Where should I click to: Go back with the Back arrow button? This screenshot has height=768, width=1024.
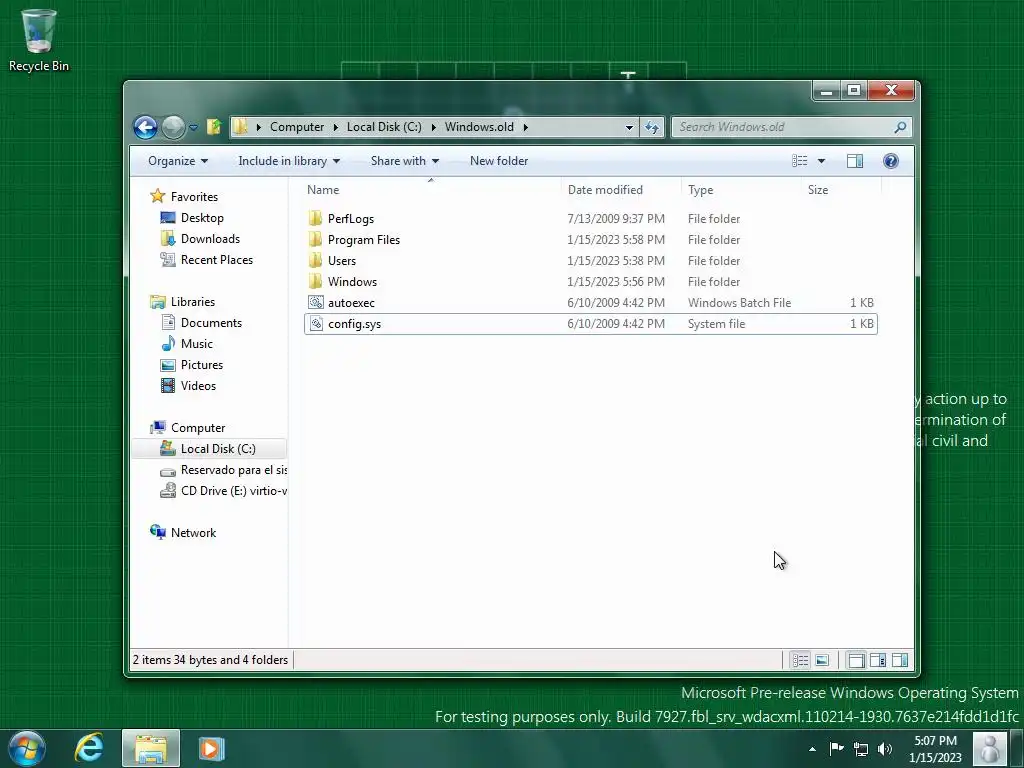coord(145,127)
